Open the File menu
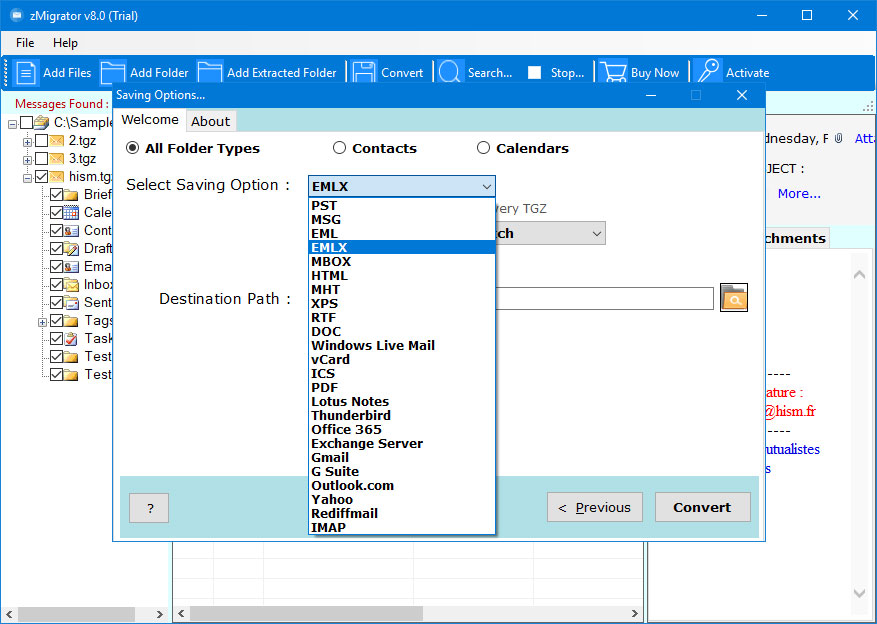877x624 pixels. click(x=25, y=42)
